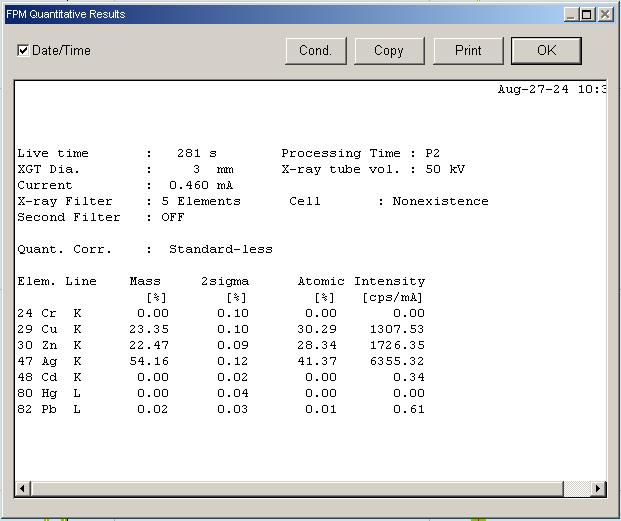Image resolution: width=621 pixels, height=521 pixels.
Task: Click the Current value 0.460 mA
Action: 201,185
